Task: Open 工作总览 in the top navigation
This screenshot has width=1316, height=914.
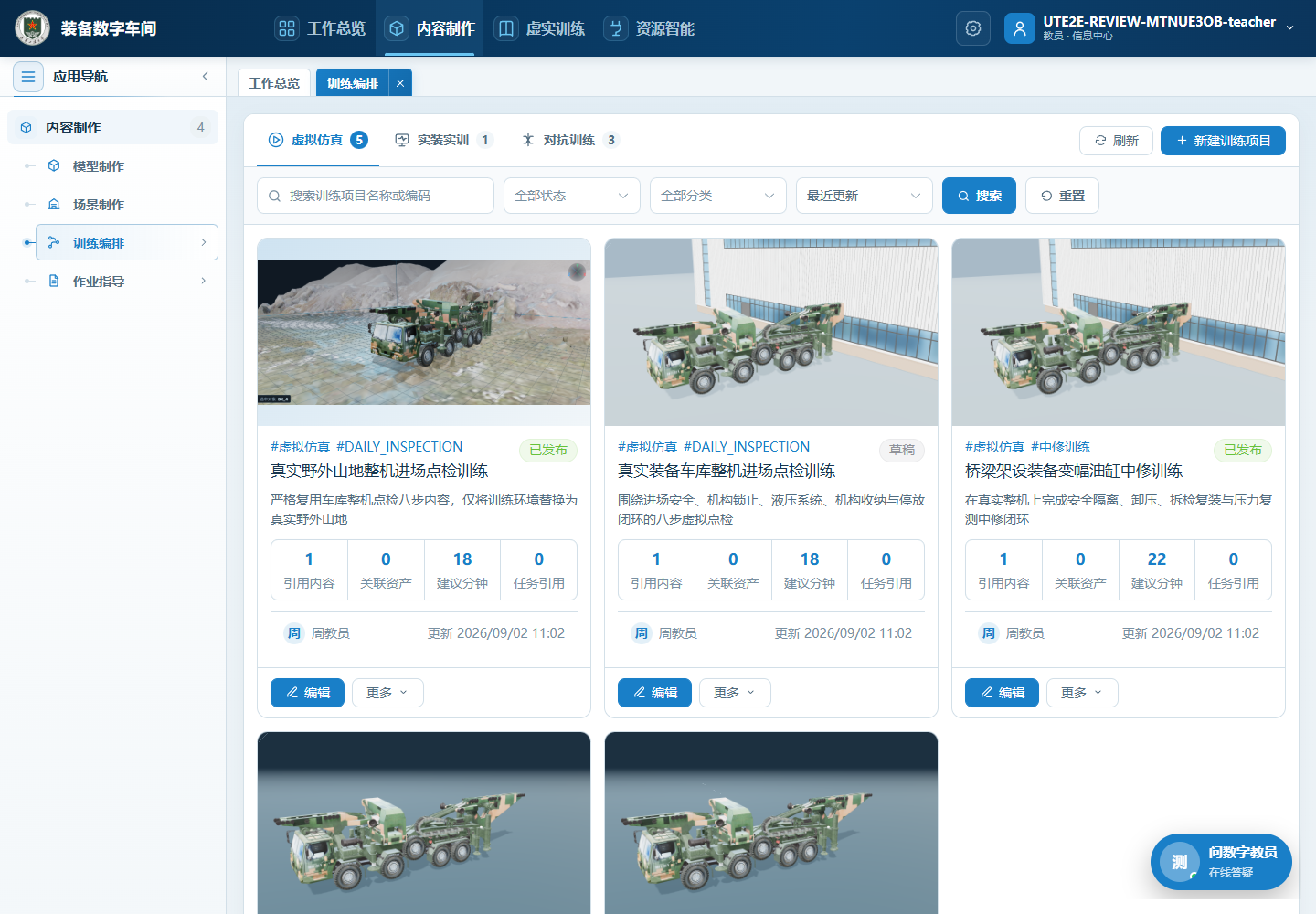Action: click(321, 28)
